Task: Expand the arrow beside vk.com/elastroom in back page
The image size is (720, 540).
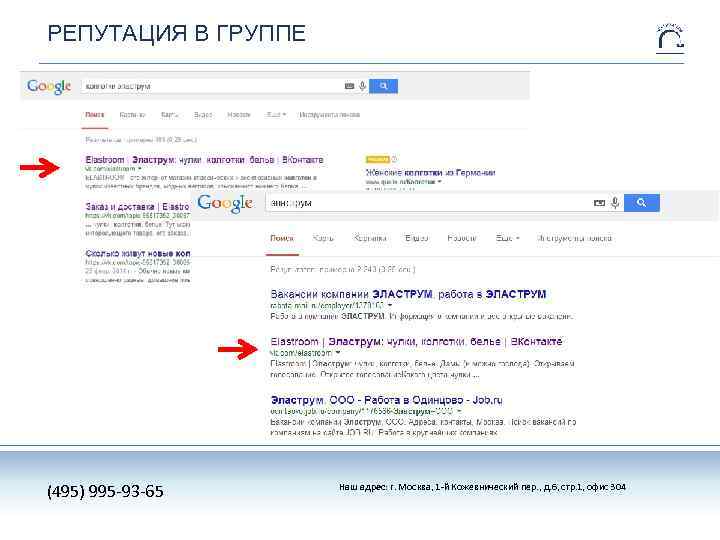Action: [140, 169]
